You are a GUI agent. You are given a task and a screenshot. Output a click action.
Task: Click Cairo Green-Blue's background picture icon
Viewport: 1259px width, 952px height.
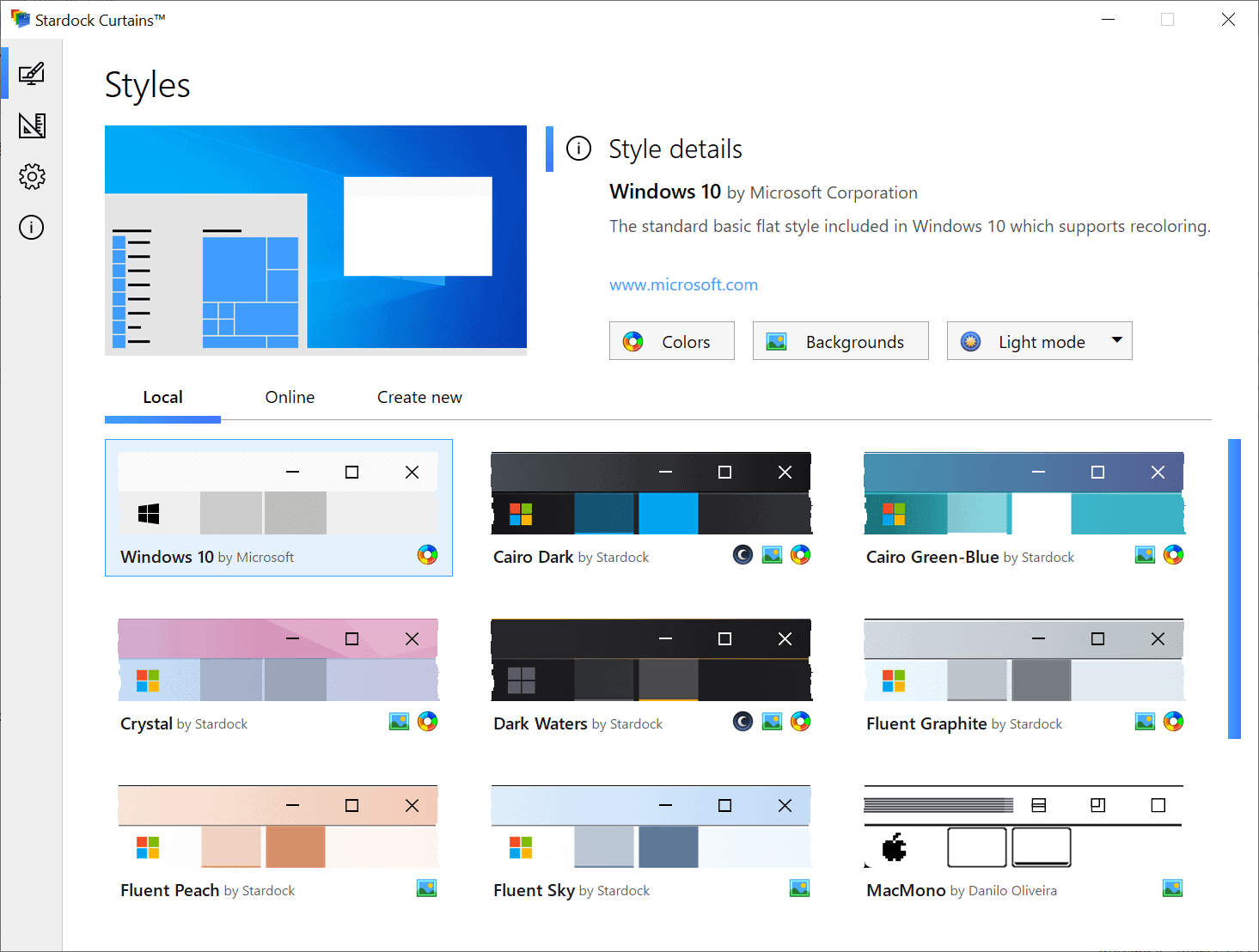tap(1146, 555)
